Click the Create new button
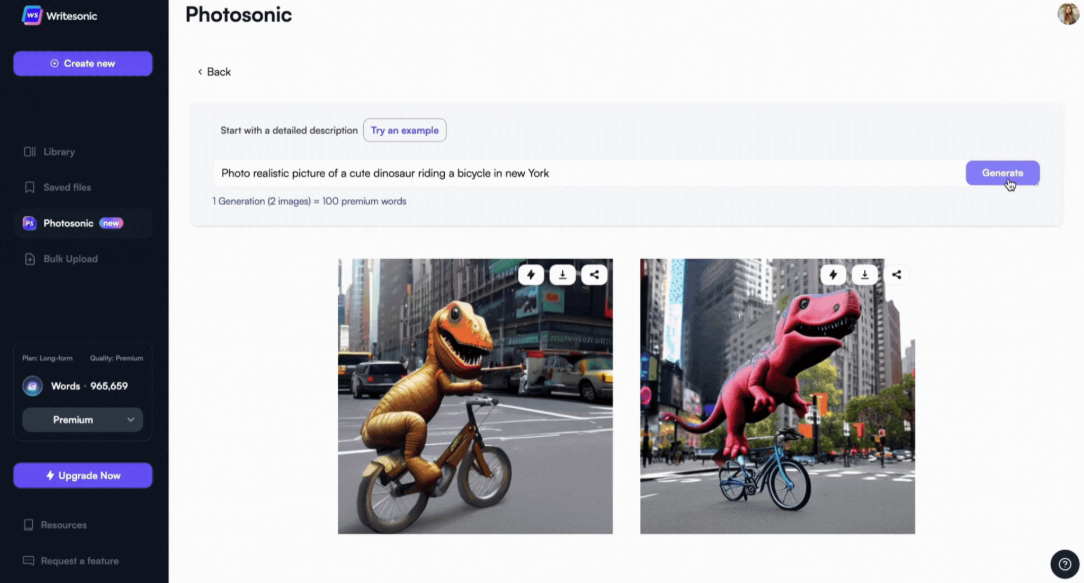The image size is (1084, 583). pos(83,64)
